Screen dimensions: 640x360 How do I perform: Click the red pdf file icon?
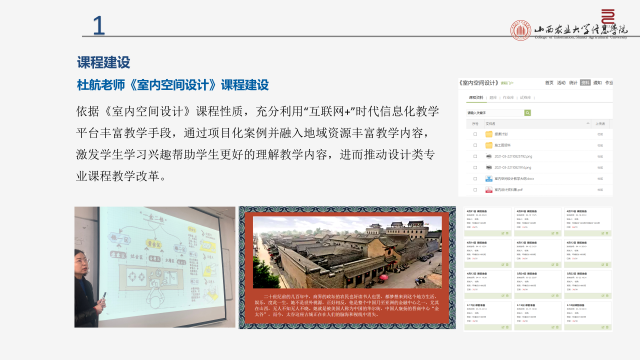489,189
